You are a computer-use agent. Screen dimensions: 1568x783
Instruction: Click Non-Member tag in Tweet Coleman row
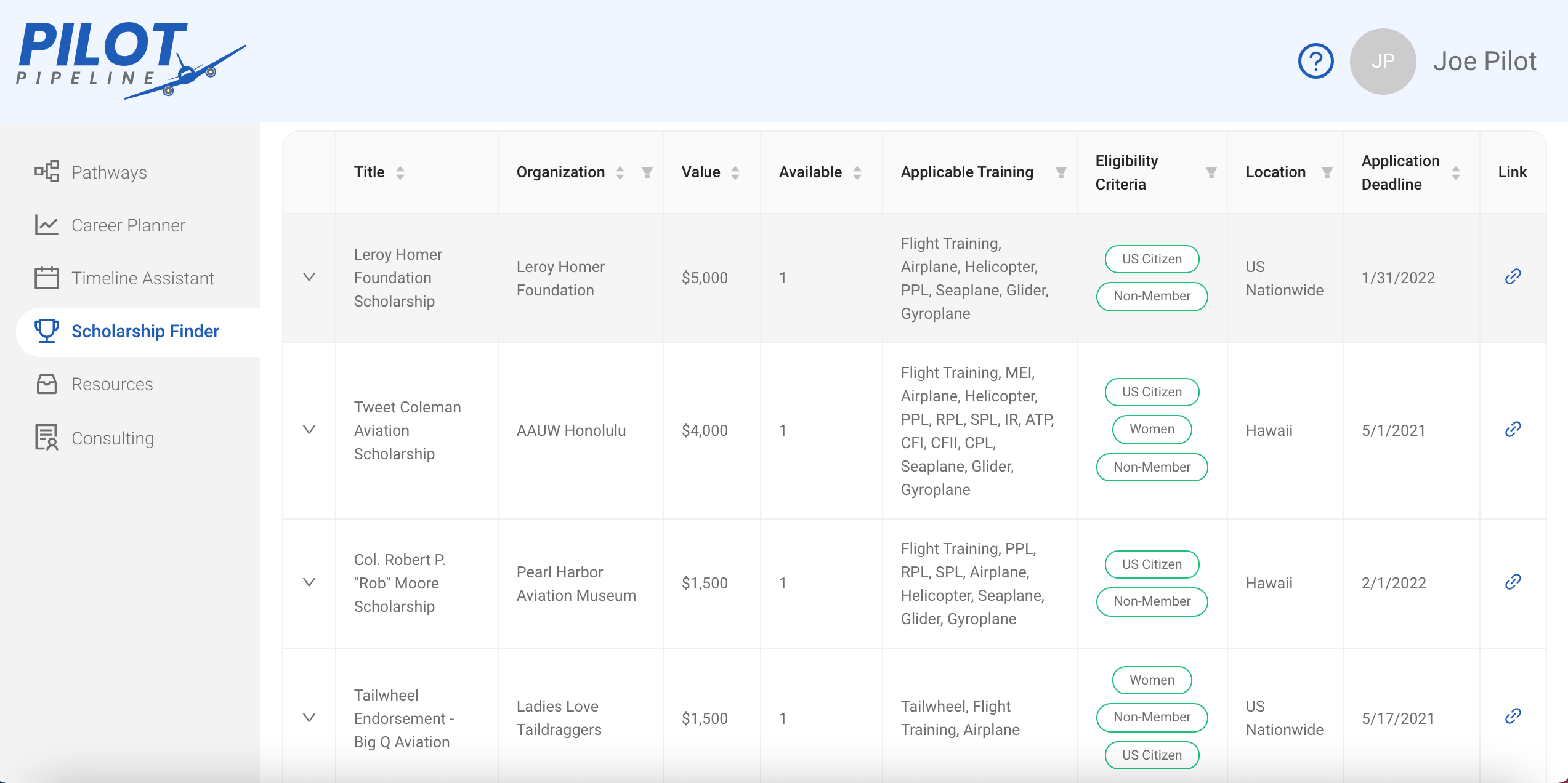(x=1152, y=467)
